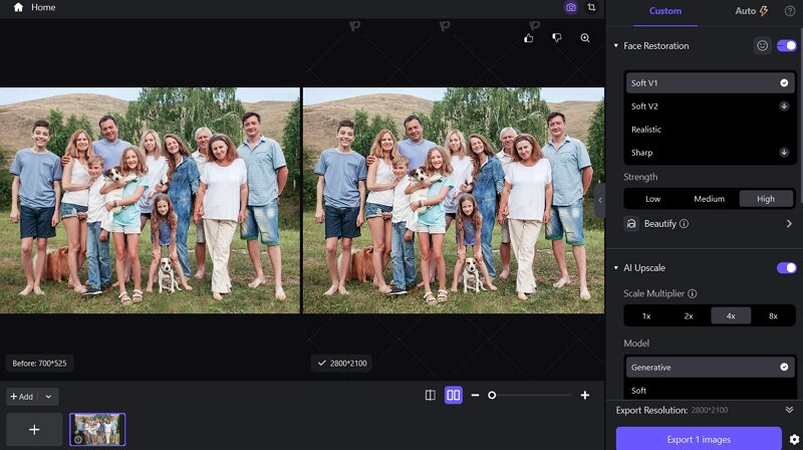This screenshot has width=803, height=450.
Task: Select the crop tool icon
Action: (591, 7)
